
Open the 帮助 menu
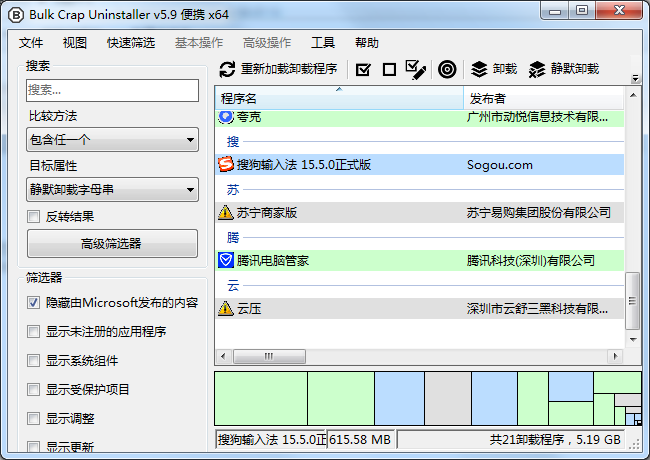tap(367, 43)
